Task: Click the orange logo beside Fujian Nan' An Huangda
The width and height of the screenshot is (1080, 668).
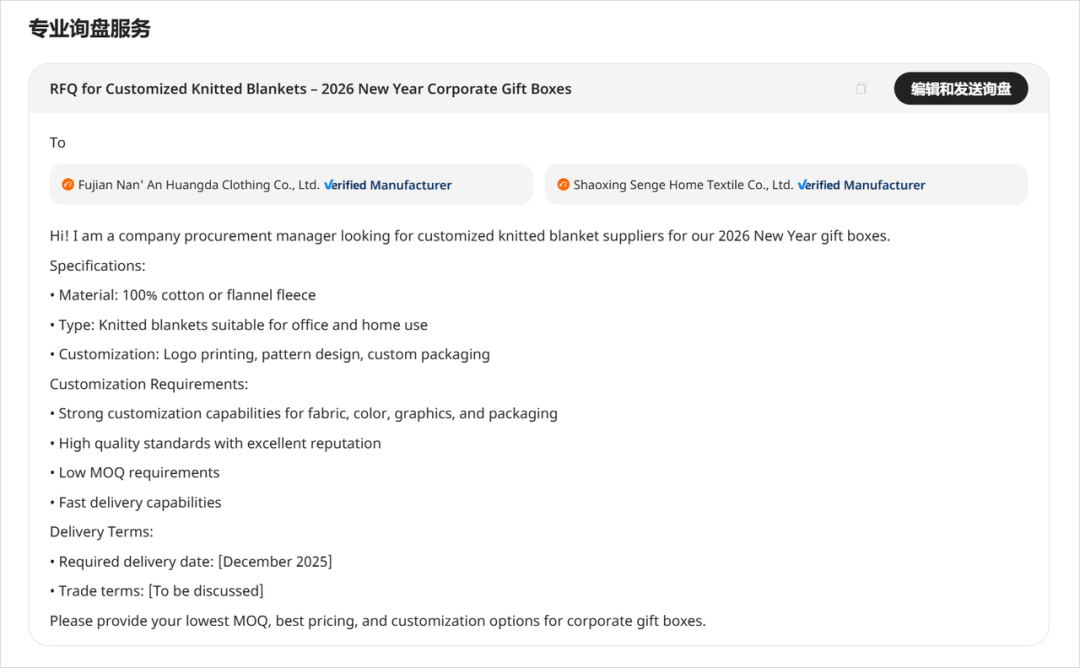Action: click(x=68, y=185)
